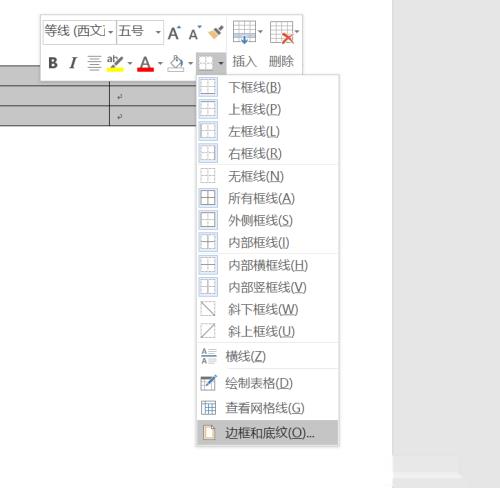Choose 所有框线(A) all borders

[x=268, y=198]
